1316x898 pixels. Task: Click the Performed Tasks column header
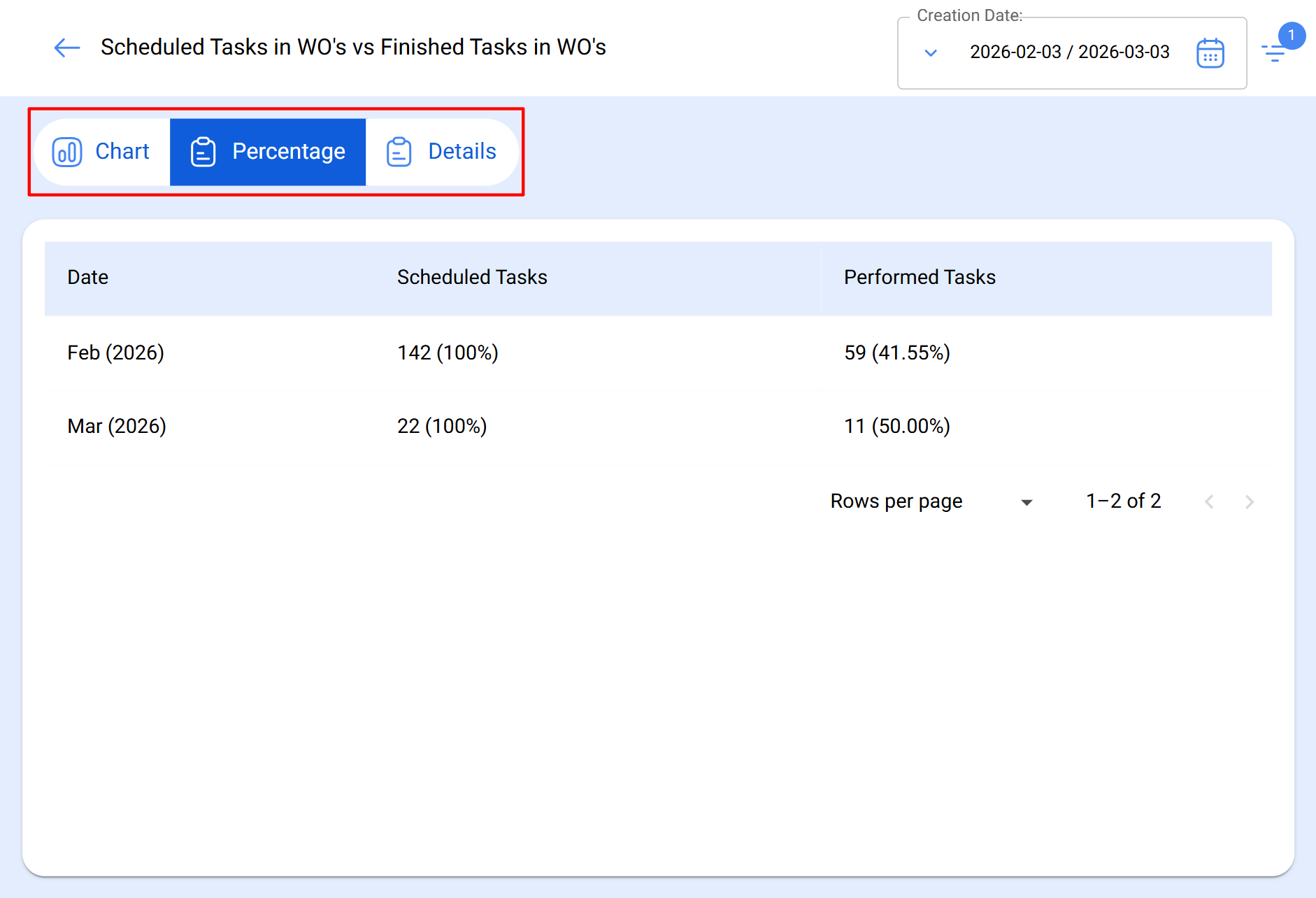tap(920, 278)
